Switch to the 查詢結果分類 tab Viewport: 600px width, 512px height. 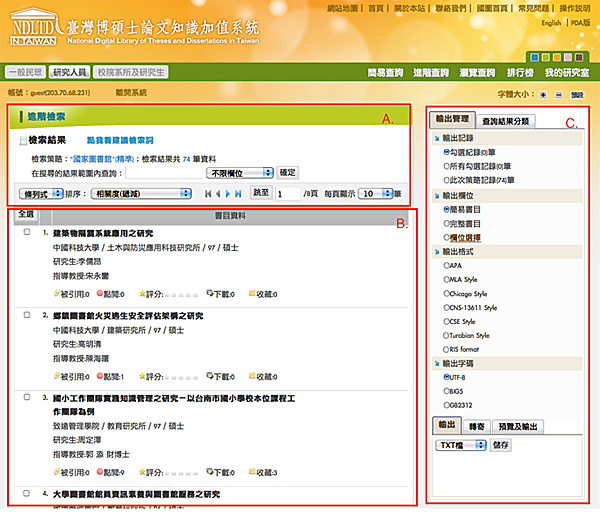tap(506, 120)
